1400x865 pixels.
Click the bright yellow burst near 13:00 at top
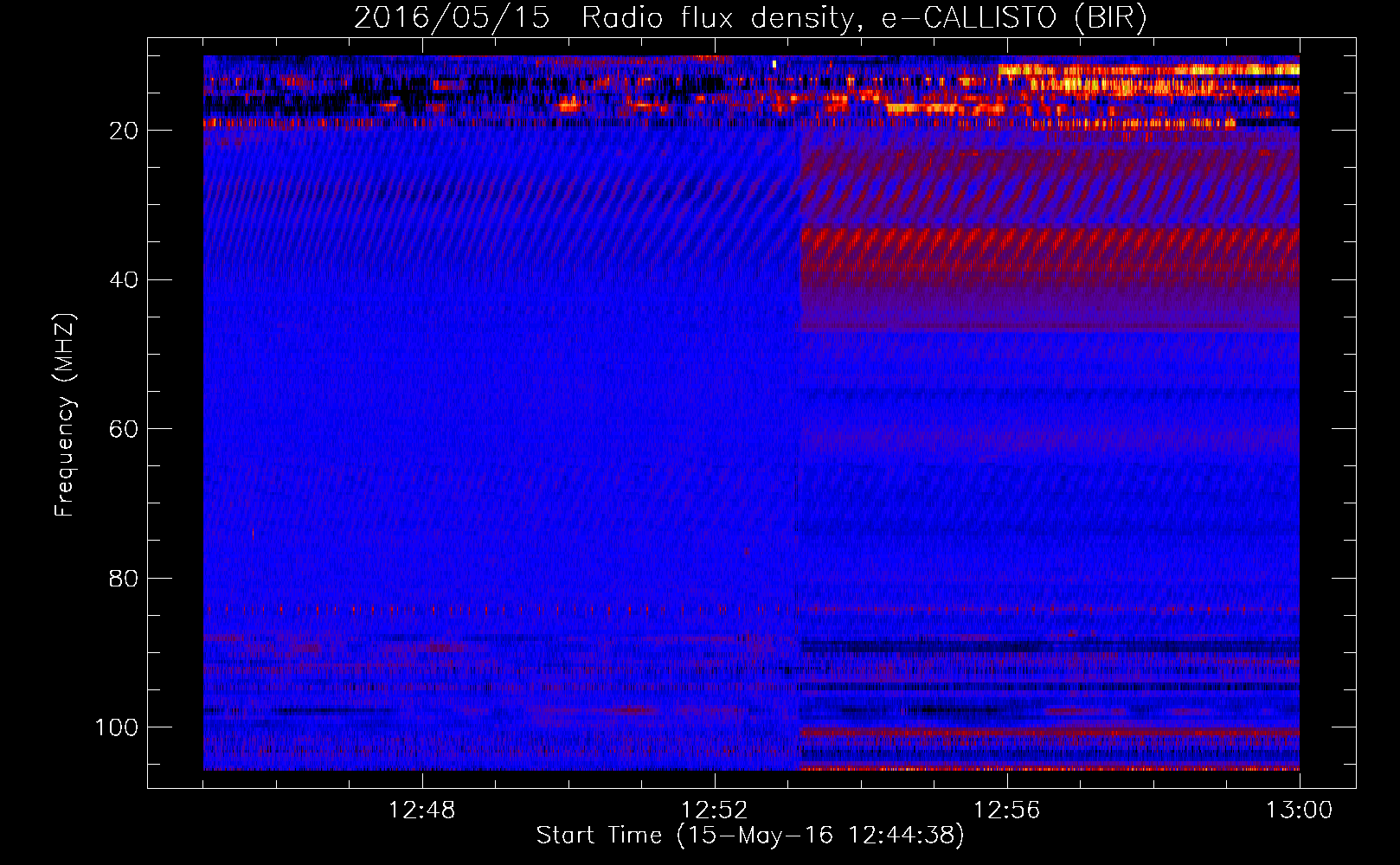coord(1148,69)
